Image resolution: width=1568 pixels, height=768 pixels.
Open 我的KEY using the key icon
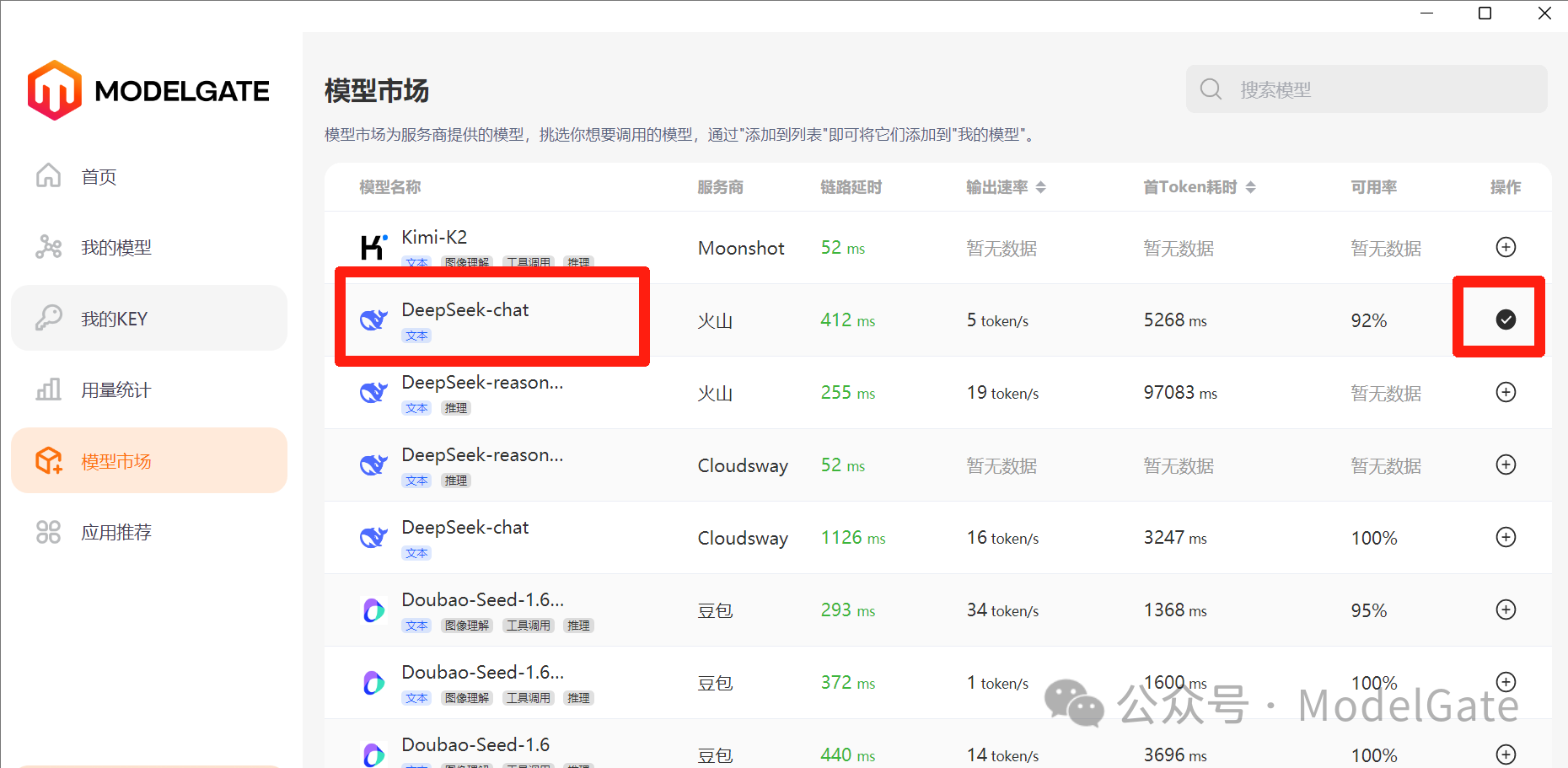click(x=49, y=318)
